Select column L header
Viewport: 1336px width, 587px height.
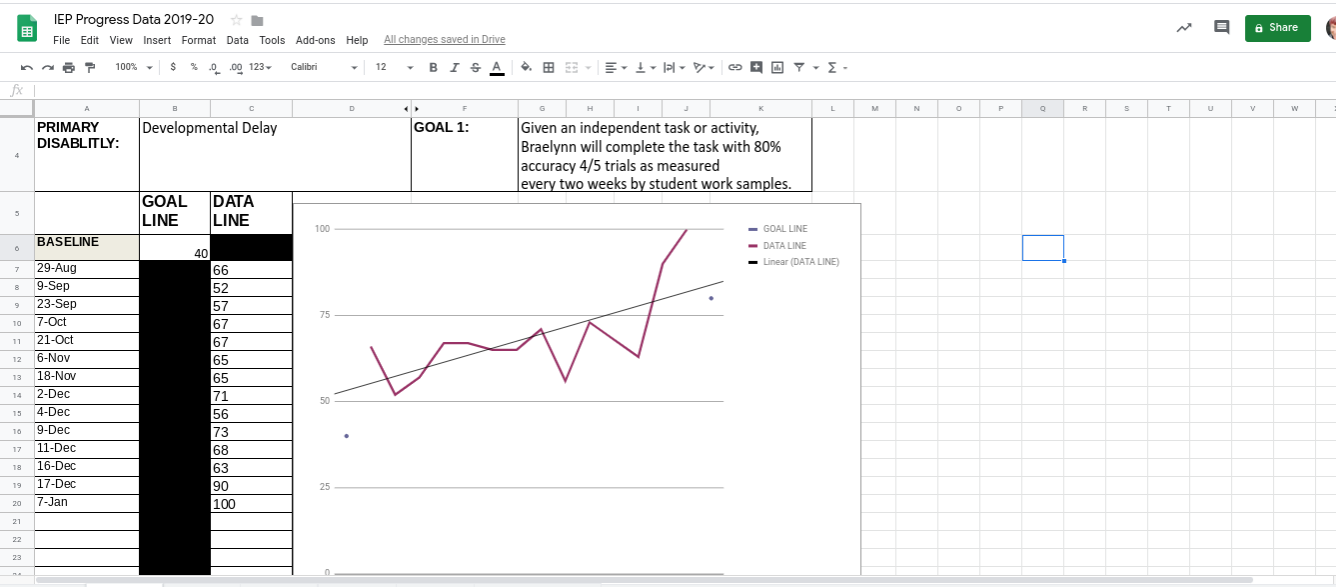833,108
